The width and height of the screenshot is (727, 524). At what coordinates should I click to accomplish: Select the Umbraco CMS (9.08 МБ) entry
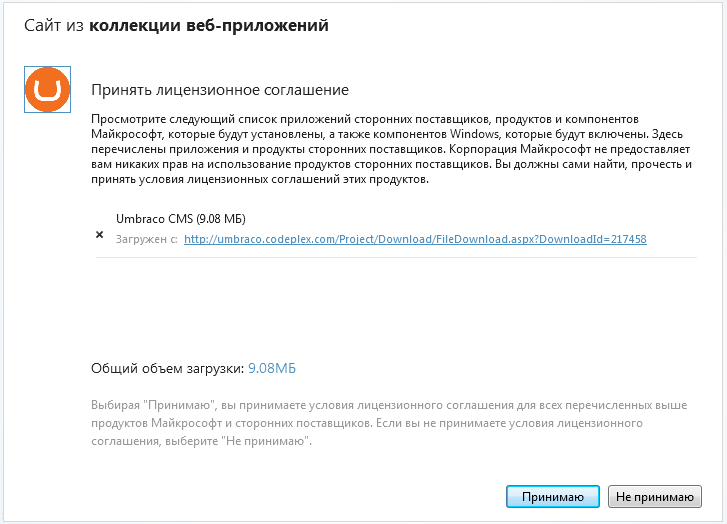pos(181,218)
